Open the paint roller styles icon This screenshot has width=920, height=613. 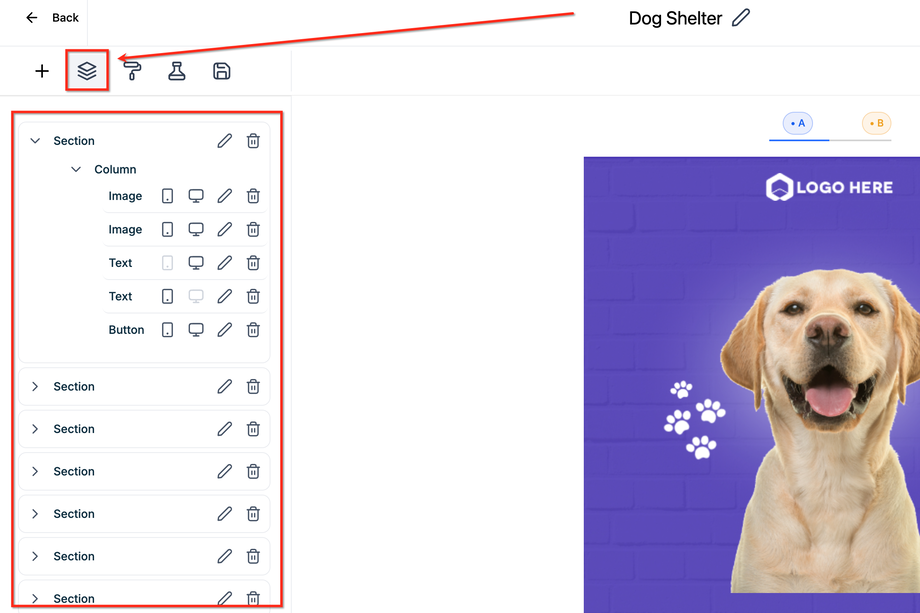(132, 71)
